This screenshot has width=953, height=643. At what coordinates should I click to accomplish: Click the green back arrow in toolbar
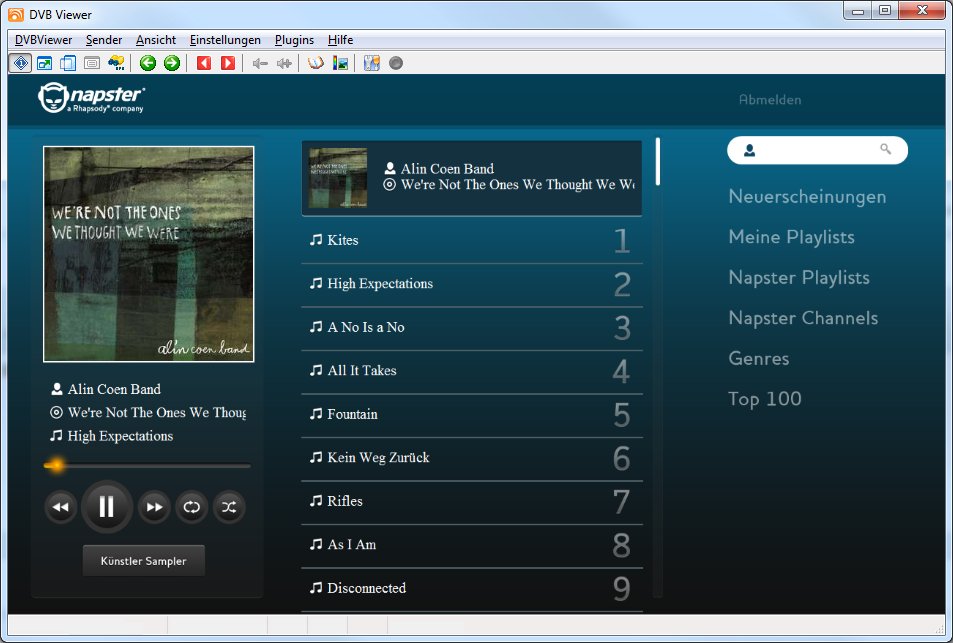point(148,63)
